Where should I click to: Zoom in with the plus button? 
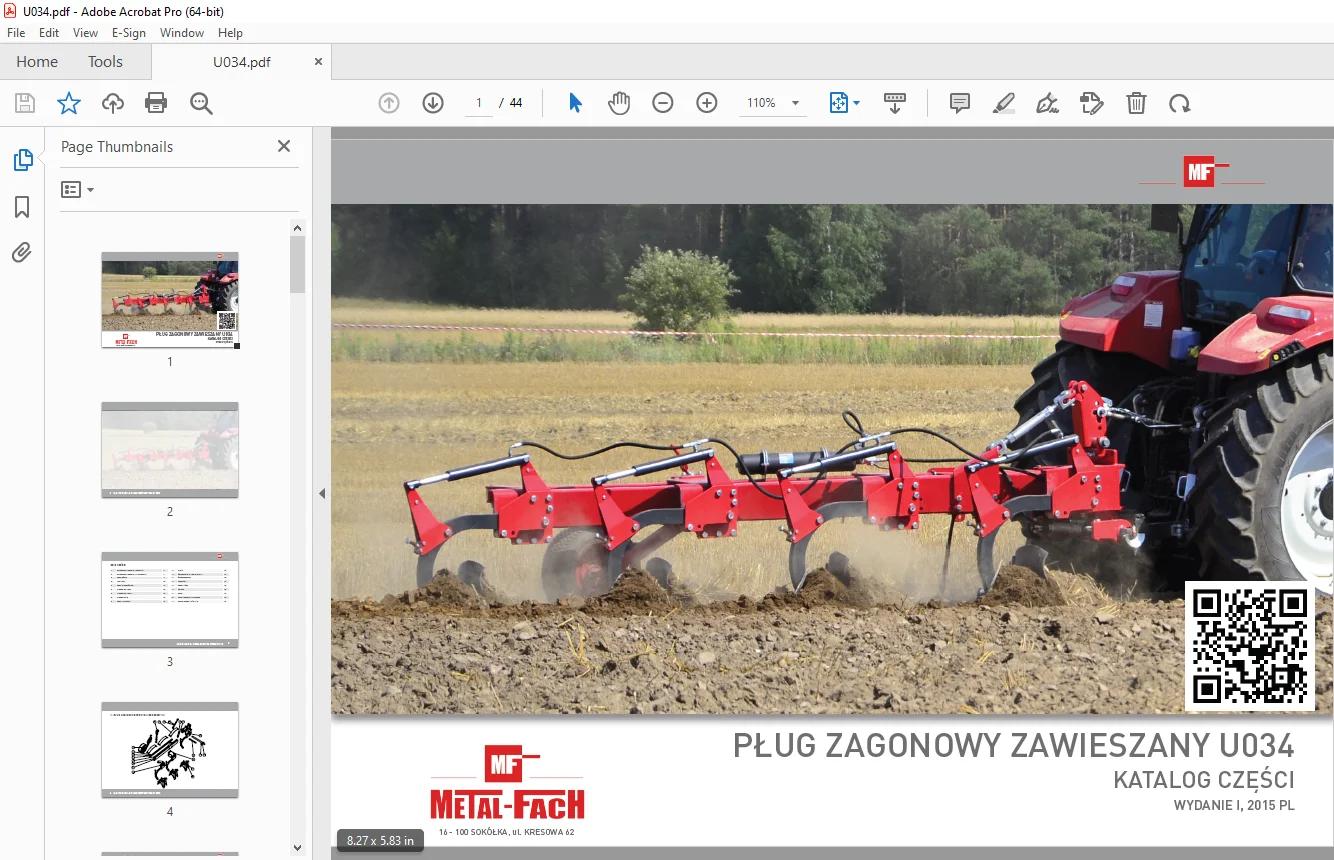pos(707,103)
